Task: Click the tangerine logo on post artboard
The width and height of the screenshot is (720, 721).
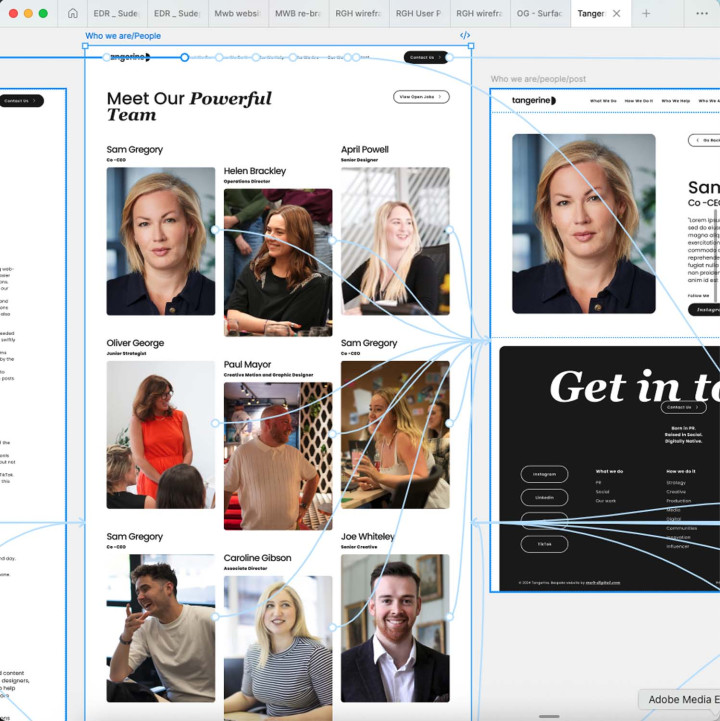Action: pos(533,101)
